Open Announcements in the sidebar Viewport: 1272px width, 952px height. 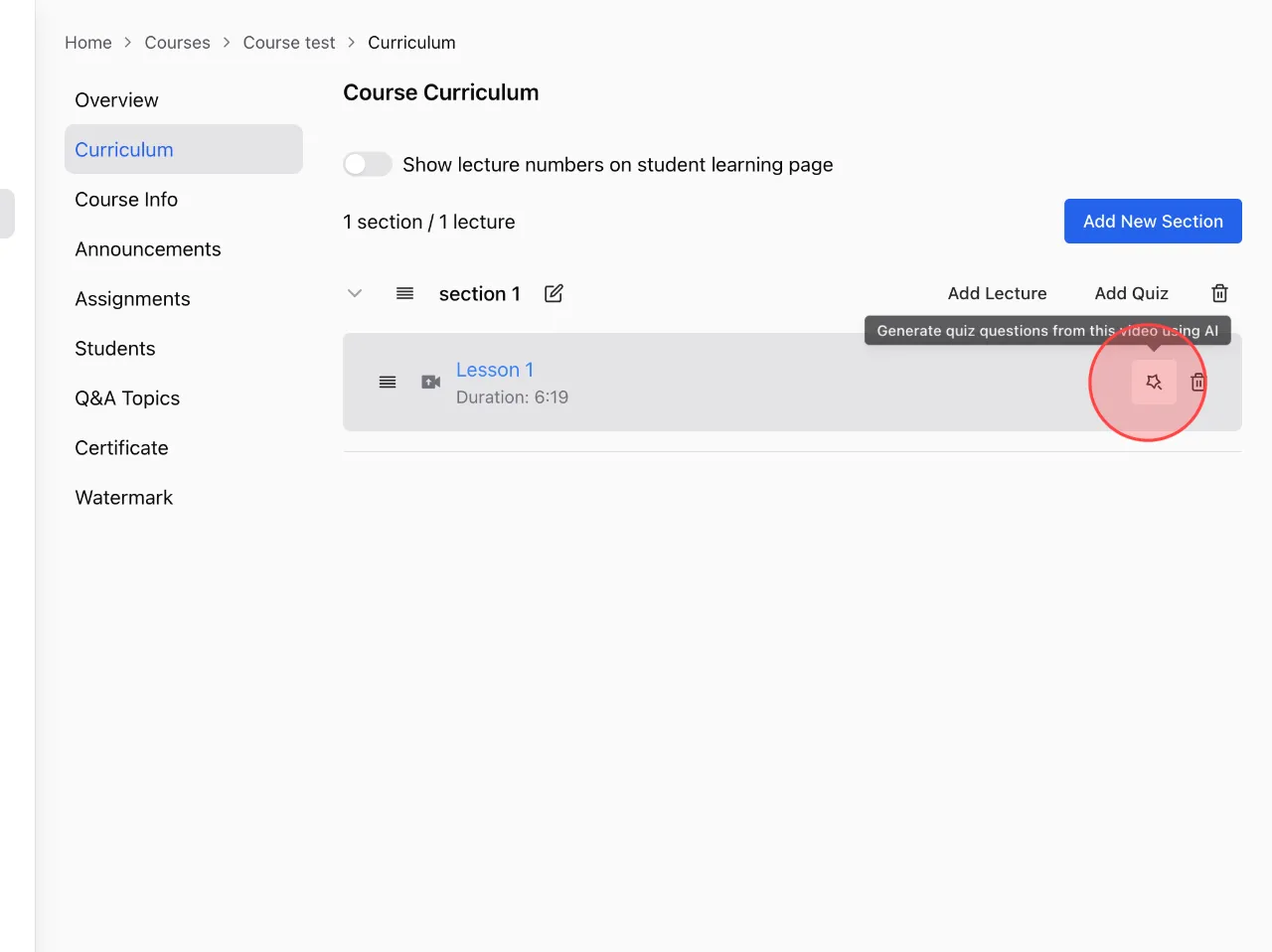tap(183, 248)
